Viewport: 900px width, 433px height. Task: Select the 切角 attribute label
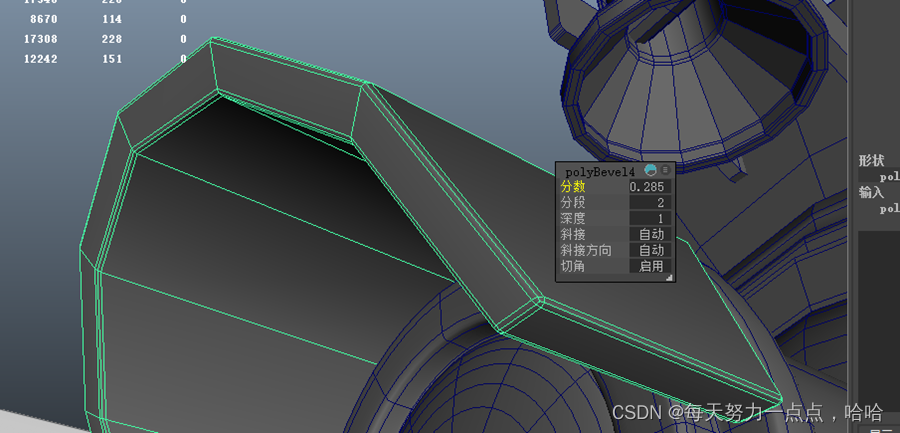coord(573,266)
